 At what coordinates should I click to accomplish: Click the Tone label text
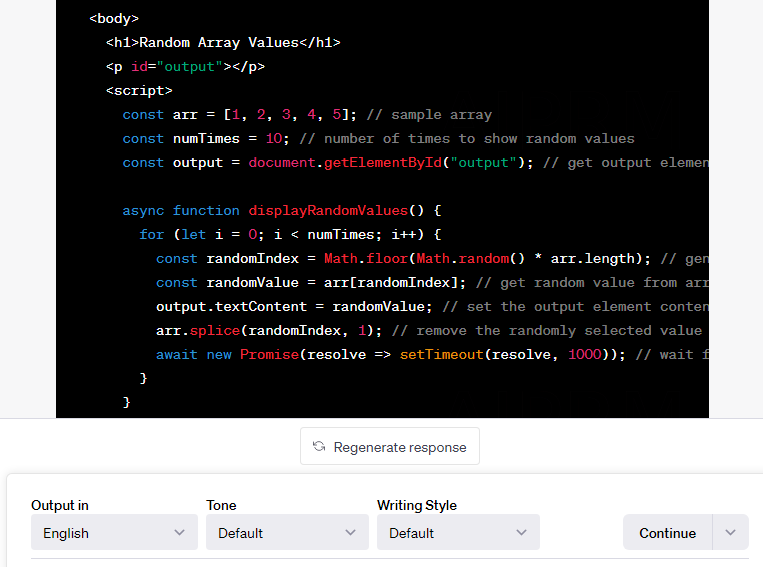pos(221,505)
